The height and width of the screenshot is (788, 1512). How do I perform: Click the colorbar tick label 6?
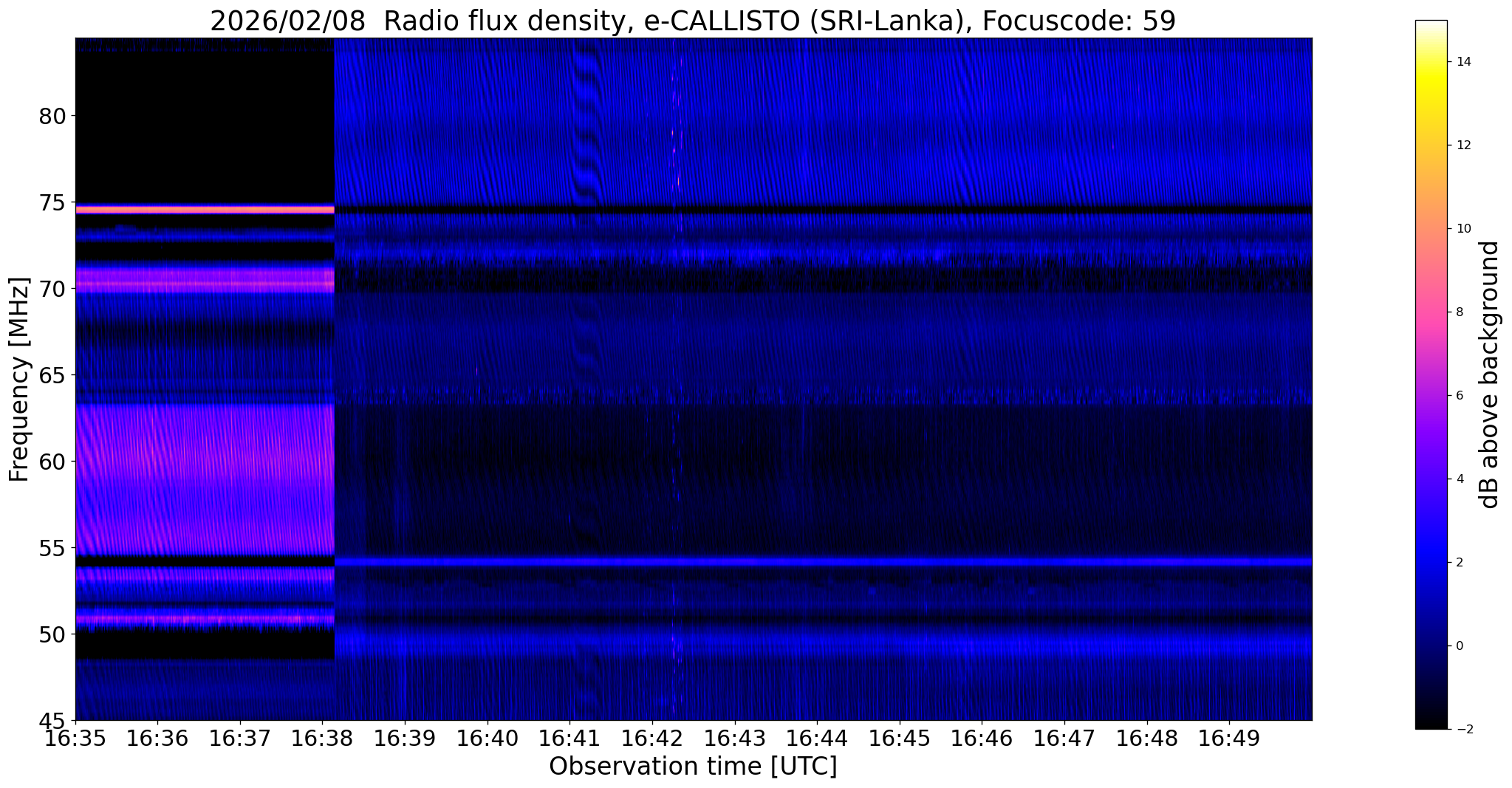[x=1459, y=396]
